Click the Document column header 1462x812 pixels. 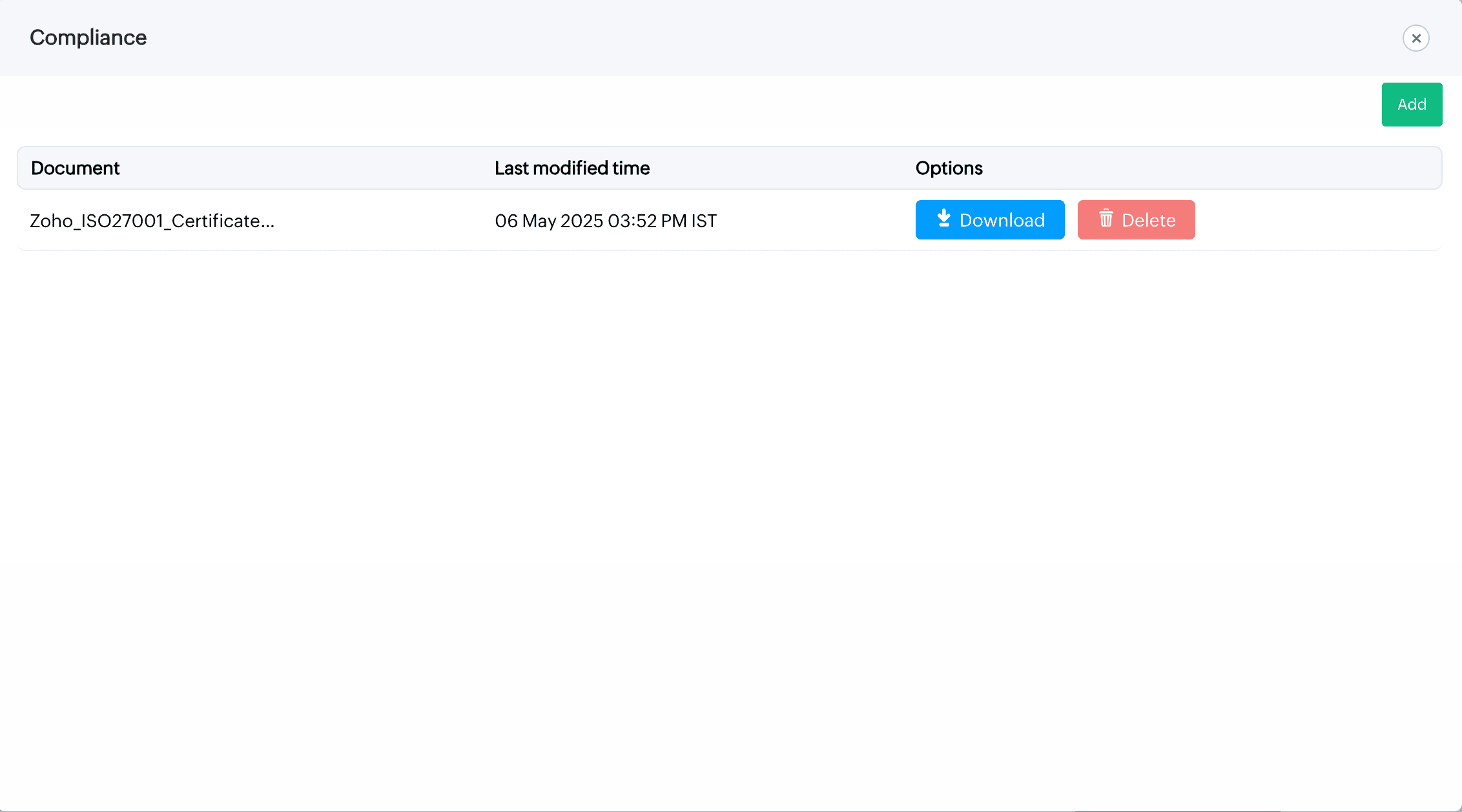coord(75,168)
